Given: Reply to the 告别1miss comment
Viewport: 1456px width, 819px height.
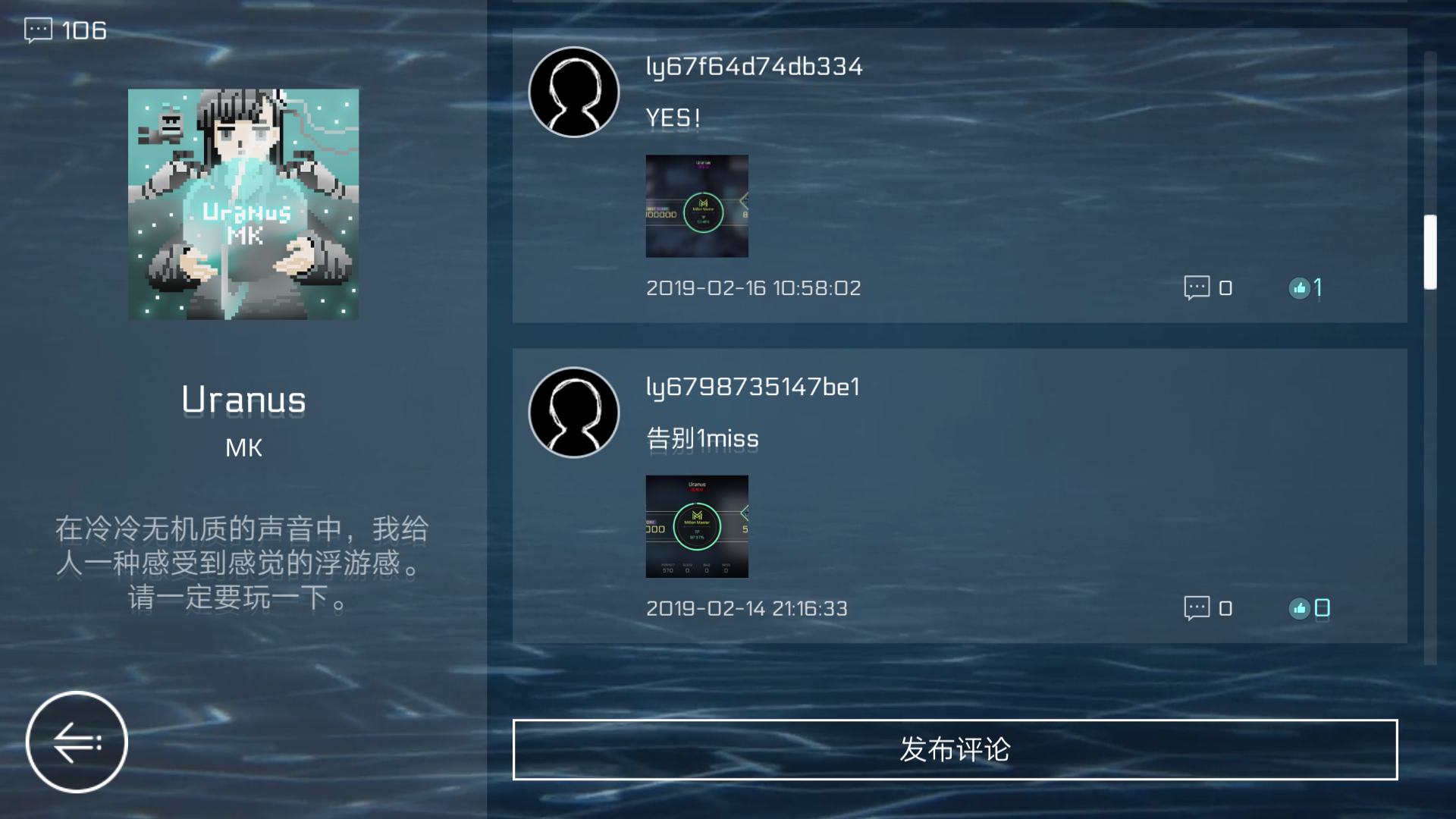Looking at the screenshot, I should [x=1197, y=608].
